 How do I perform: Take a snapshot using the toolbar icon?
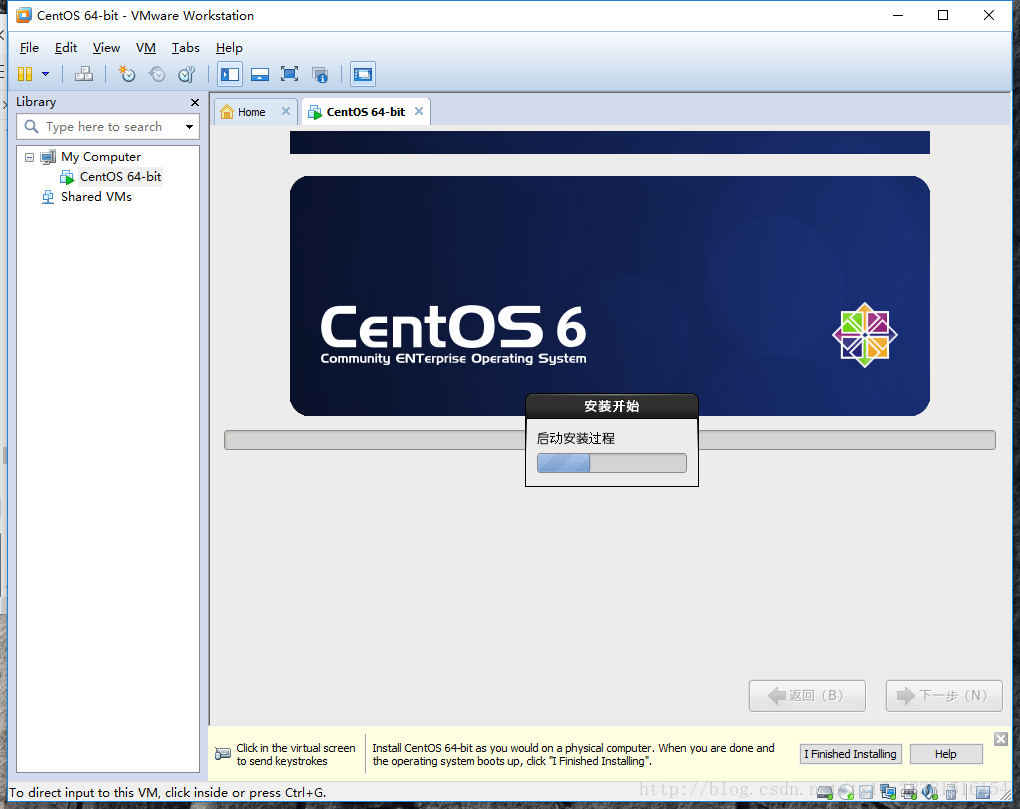[127, 74]
